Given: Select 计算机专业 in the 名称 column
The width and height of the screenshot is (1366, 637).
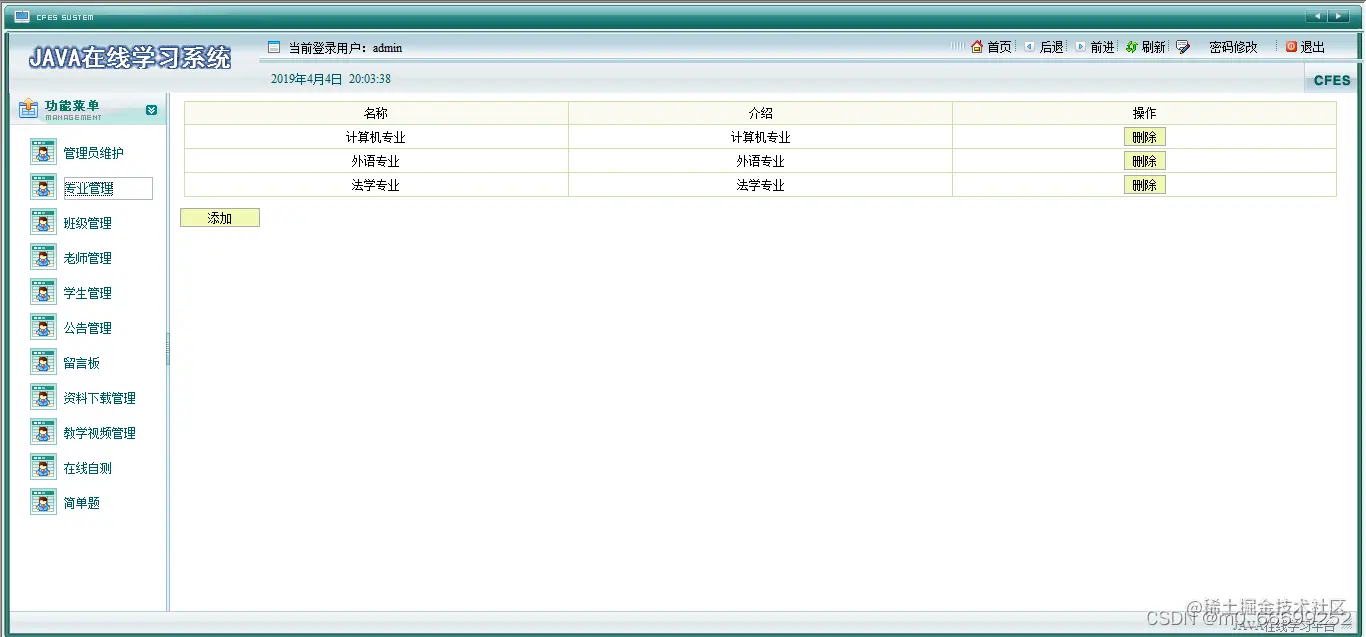Looking at the screenshot, I should pyautogui.click(x=376, y=137).
